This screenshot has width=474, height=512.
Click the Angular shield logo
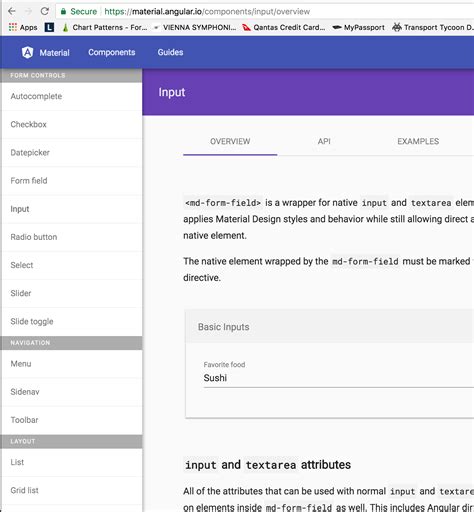27,52
